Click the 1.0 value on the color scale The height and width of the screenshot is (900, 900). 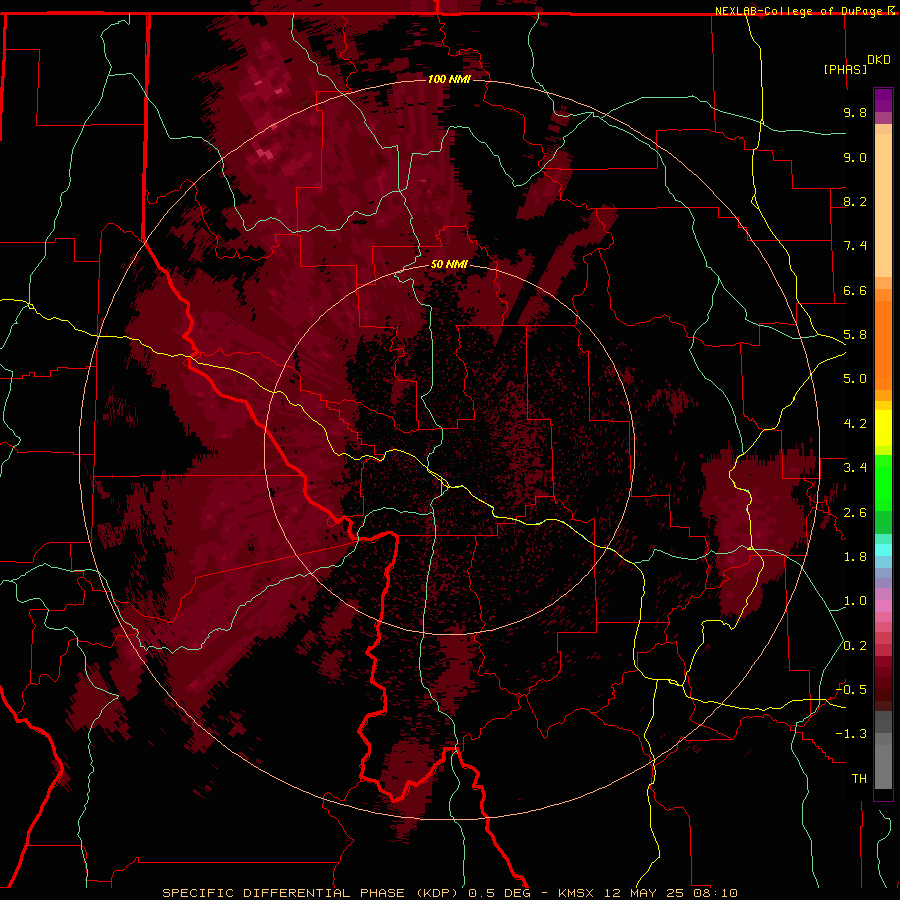tap(855, 601)
